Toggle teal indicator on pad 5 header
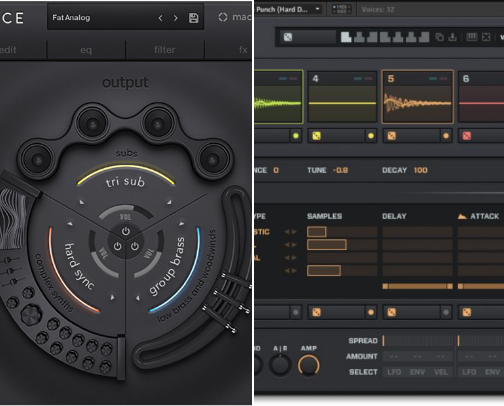This screenshot has width=504, height=406. (x=433, y=79)
